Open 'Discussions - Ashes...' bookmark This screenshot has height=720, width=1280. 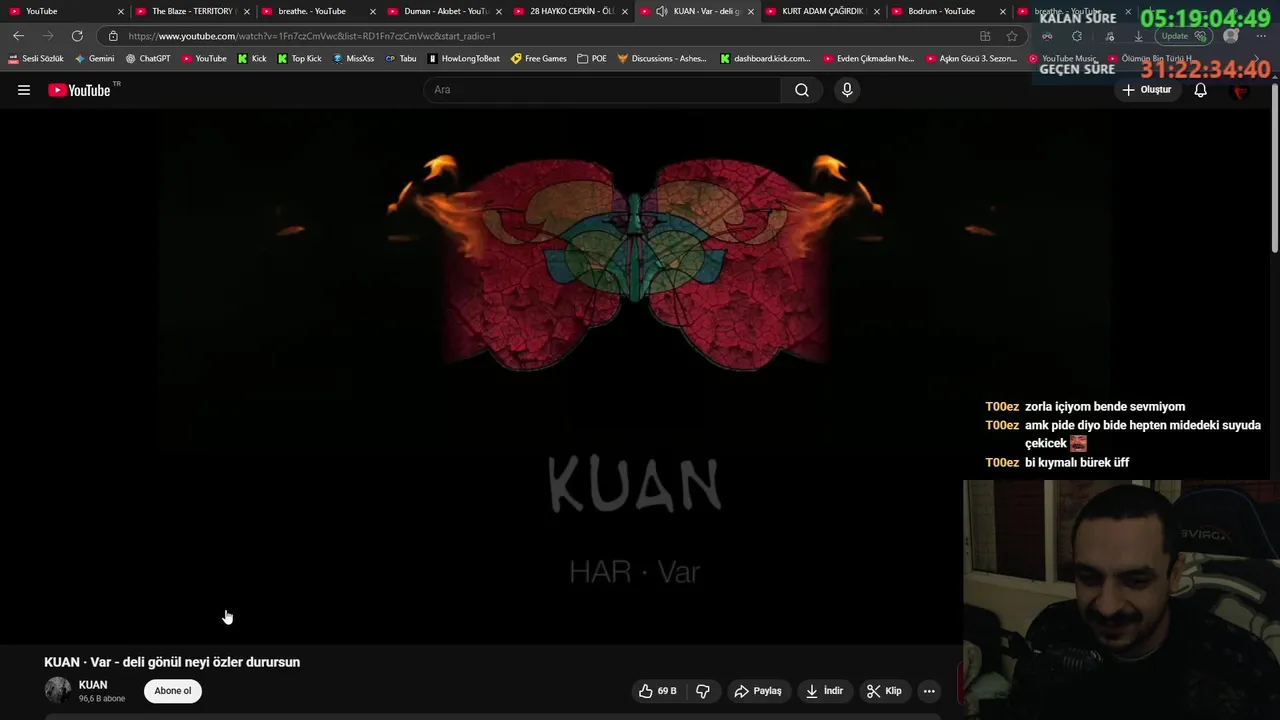(662, 59)
